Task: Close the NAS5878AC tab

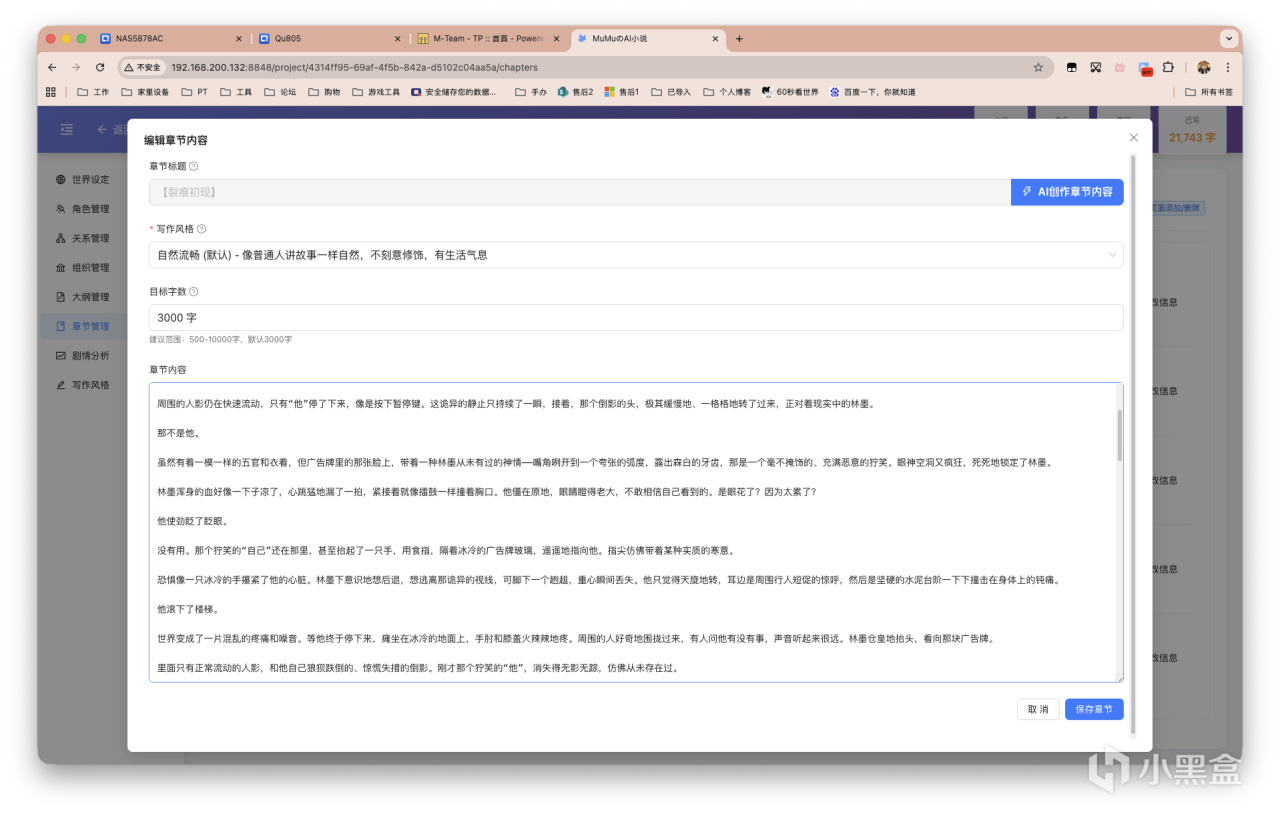Action: [x=238, y=39]
